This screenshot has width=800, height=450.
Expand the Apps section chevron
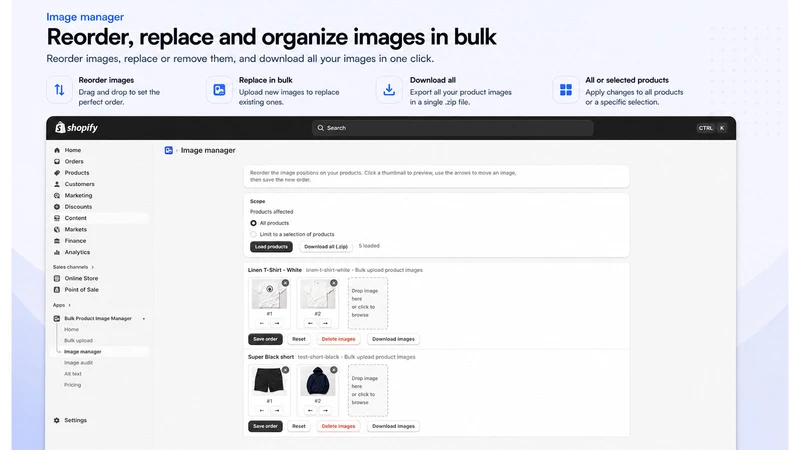(x=69, y=305)
